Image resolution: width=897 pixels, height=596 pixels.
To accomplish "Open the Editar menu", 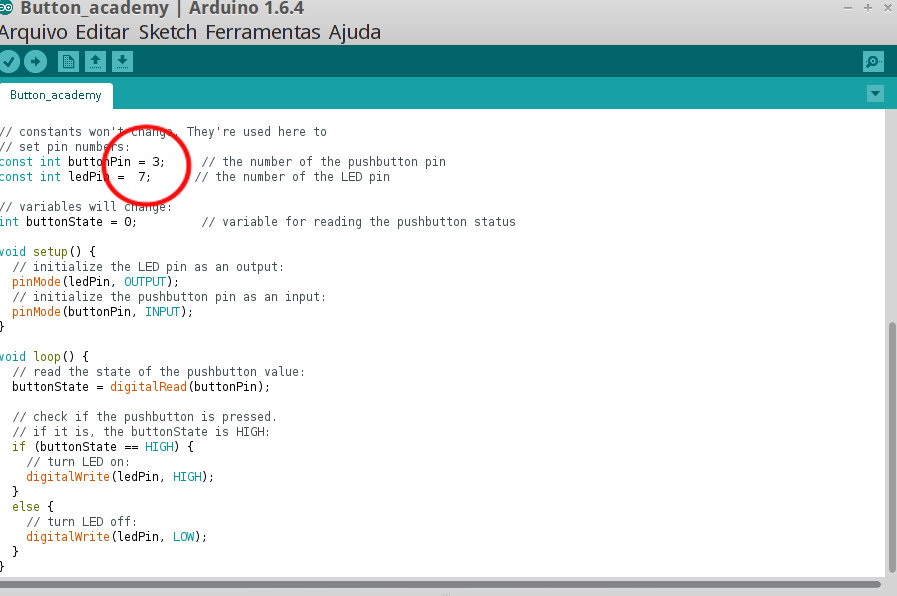I will (x=102, y=33).
